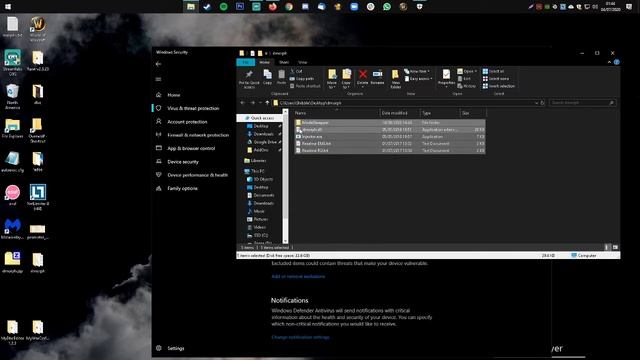Open Device security in Windows Security
The width and height of the screenshot is (640, 360).
[x=183, y=162]
